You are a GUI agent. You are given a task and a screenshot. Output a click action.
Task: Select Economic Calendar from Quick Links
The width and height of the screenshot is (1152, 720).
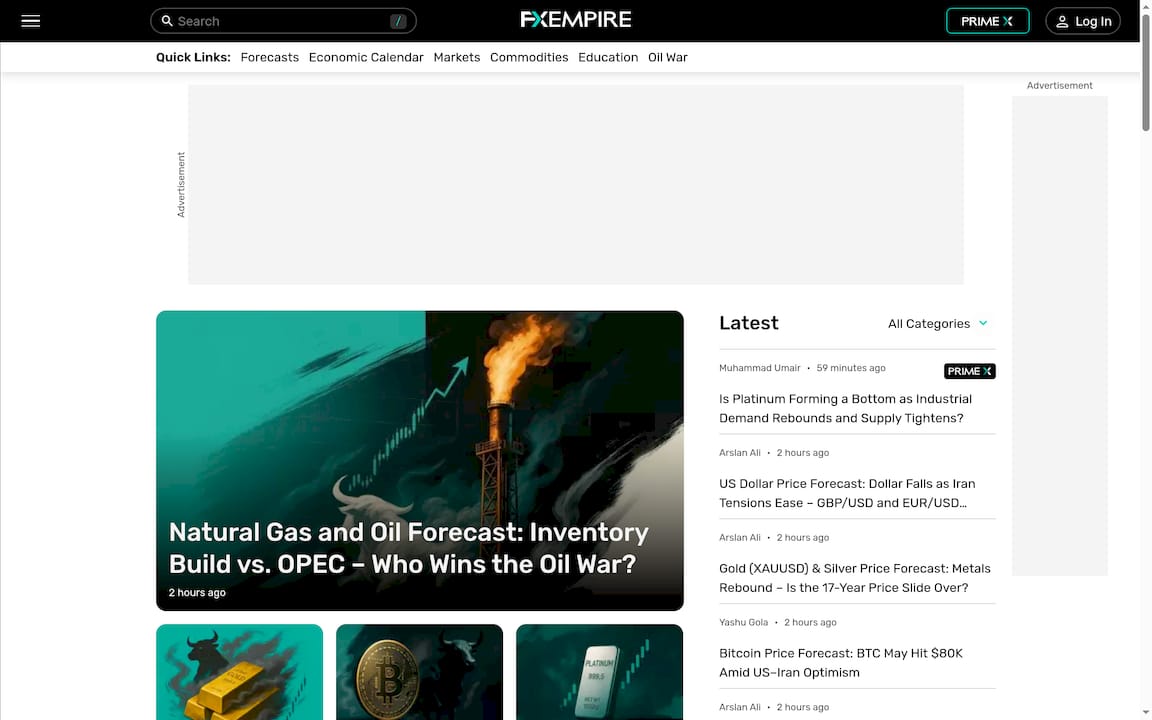pyautogui.click(x=366, y=57)
